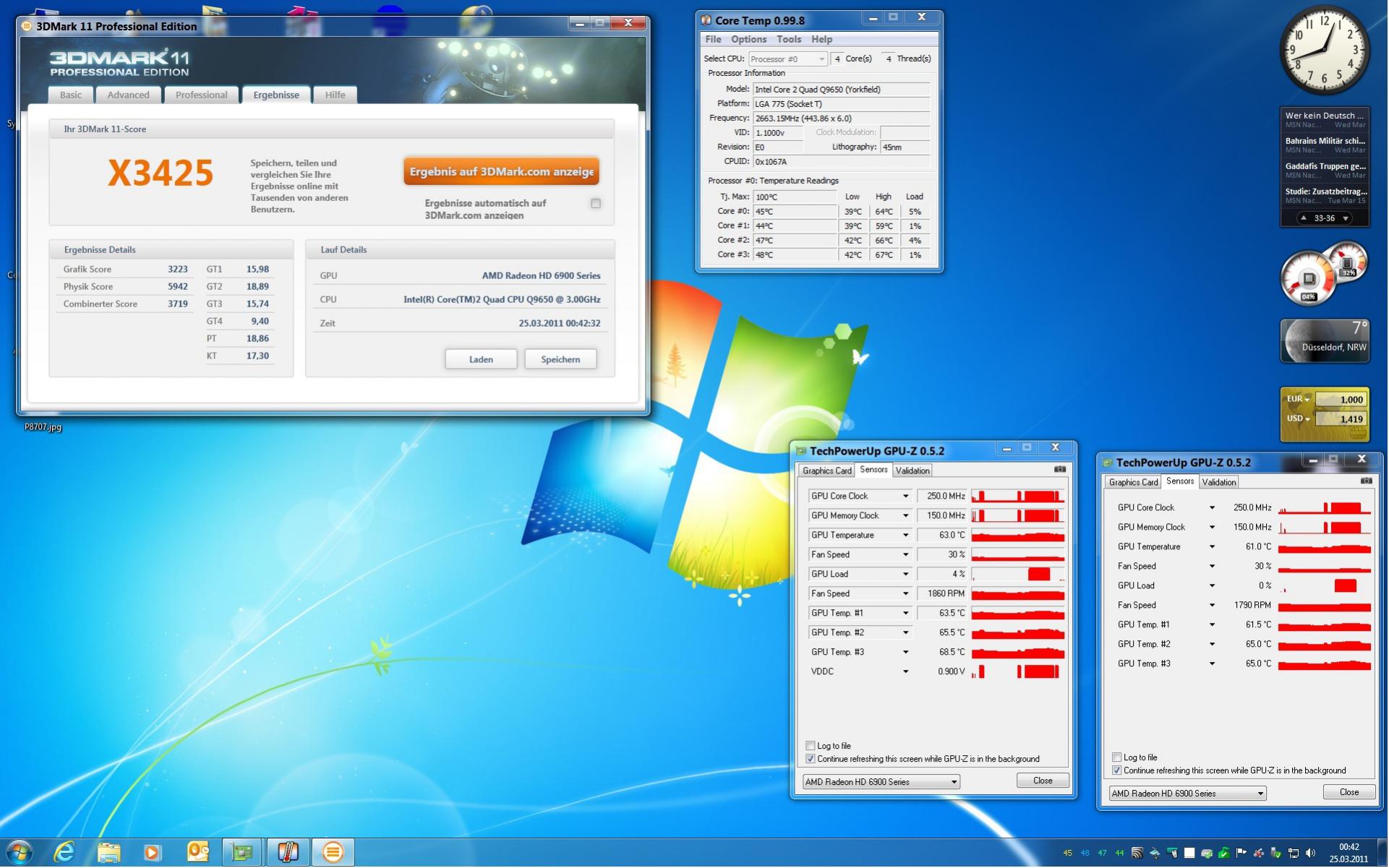Screen dimensions: 1389x868
Task: Open the 'Bahrains Militär schi...' headline
Action: click(1325, 142)
